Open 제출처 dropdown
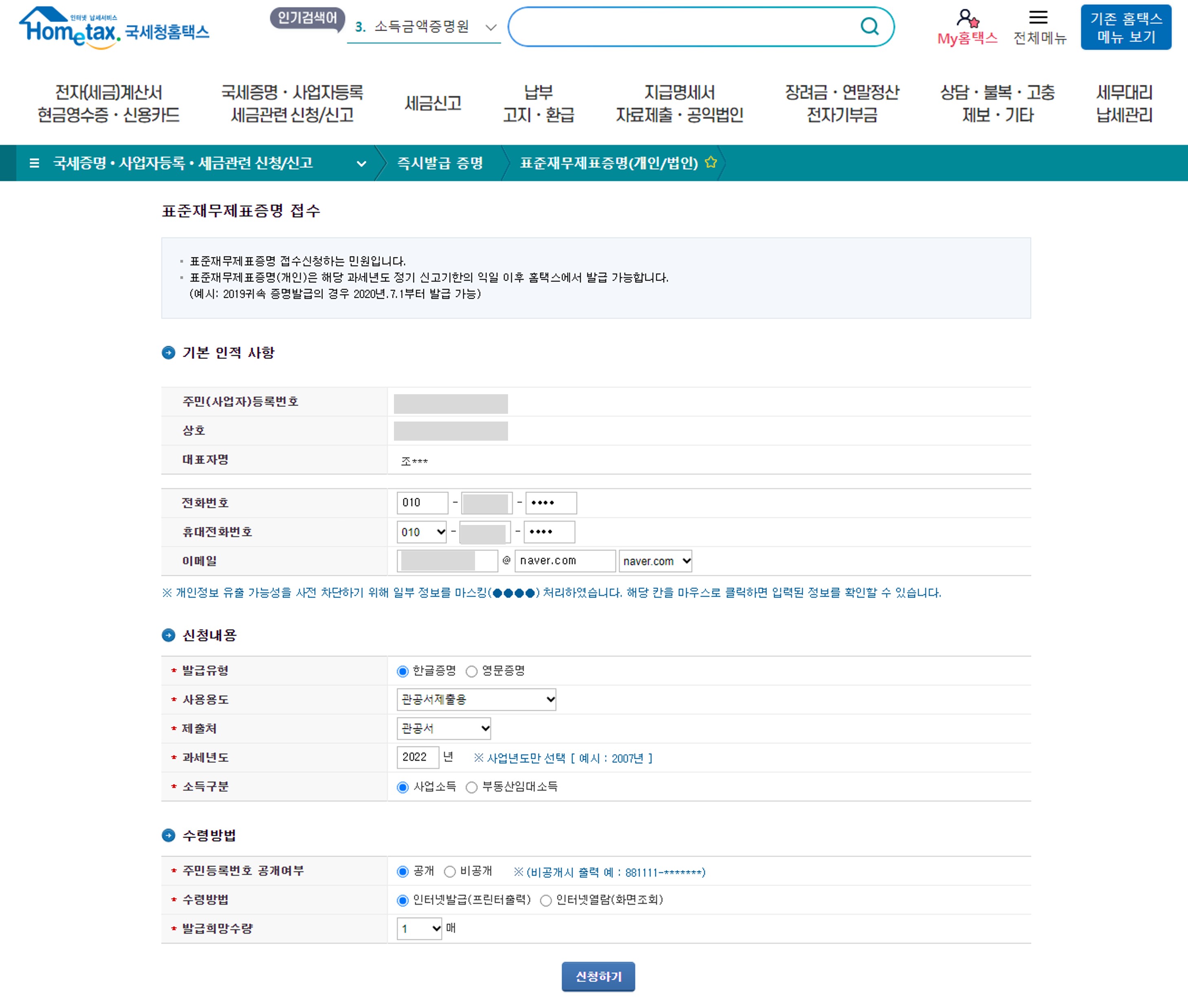This screenshot has width=1188, height=1008. [x=444, y=729]
